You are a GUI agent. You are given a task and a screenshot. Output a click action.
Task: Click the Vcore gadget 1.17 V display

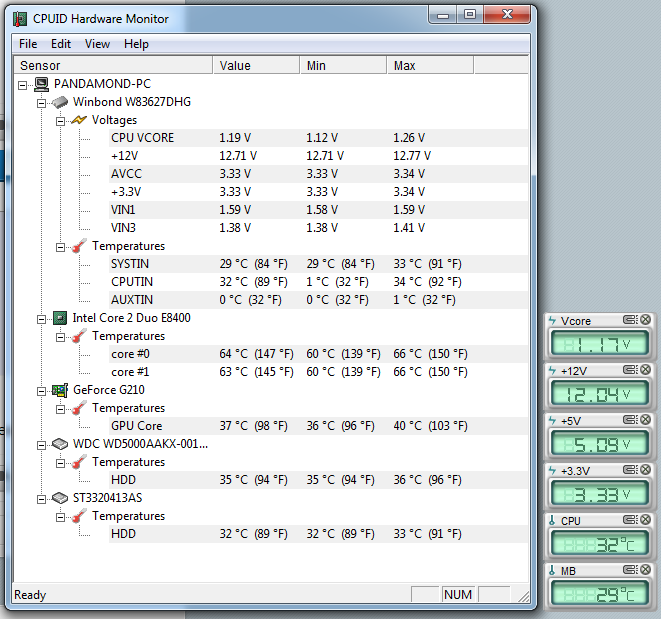click(599, 344)
